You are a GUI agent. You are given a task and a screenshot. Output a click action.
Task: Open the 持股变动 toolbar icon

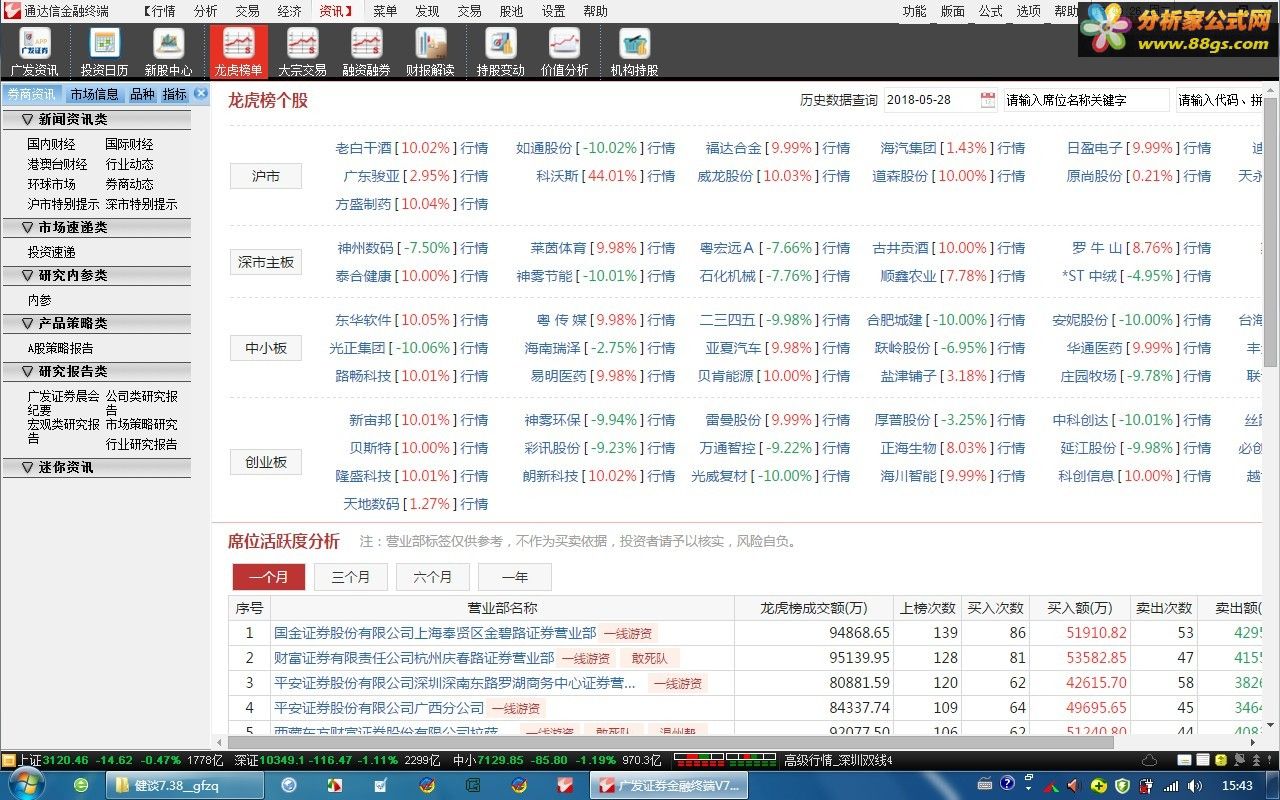coord(500,52)
